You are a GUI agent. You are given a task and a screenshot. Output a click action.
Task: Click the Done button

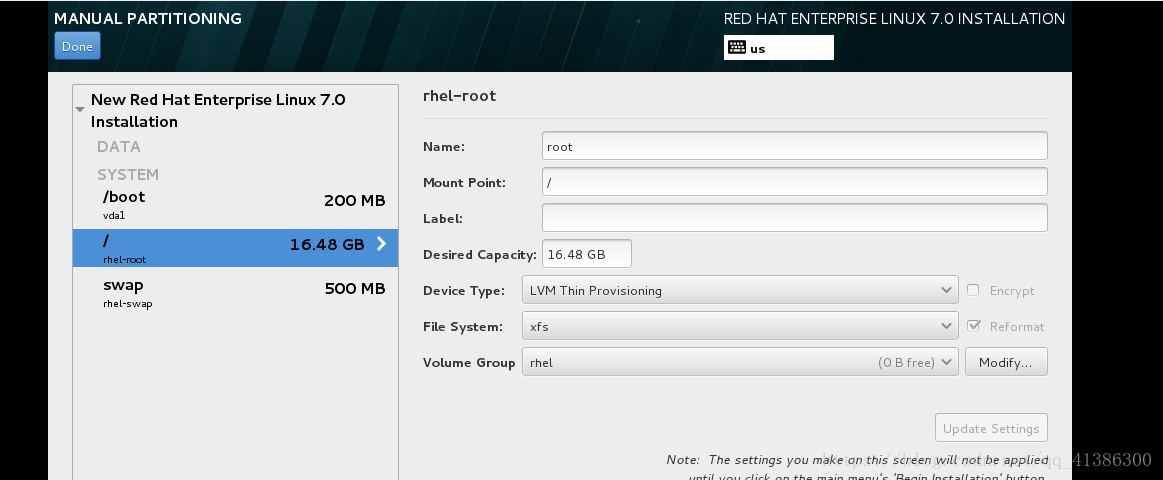point(77,46)
